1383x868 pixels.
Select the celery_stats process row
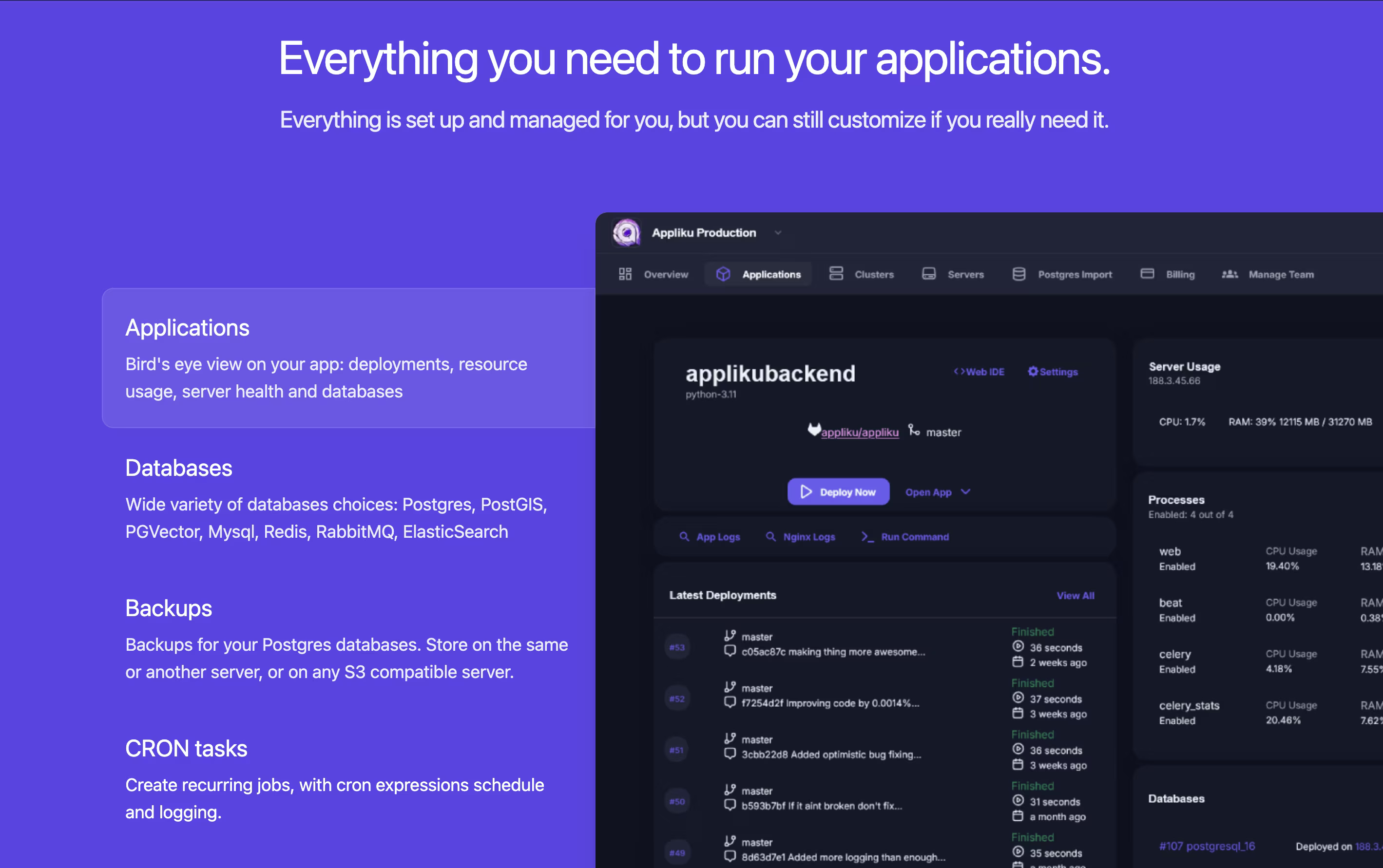click(1270, 713)
